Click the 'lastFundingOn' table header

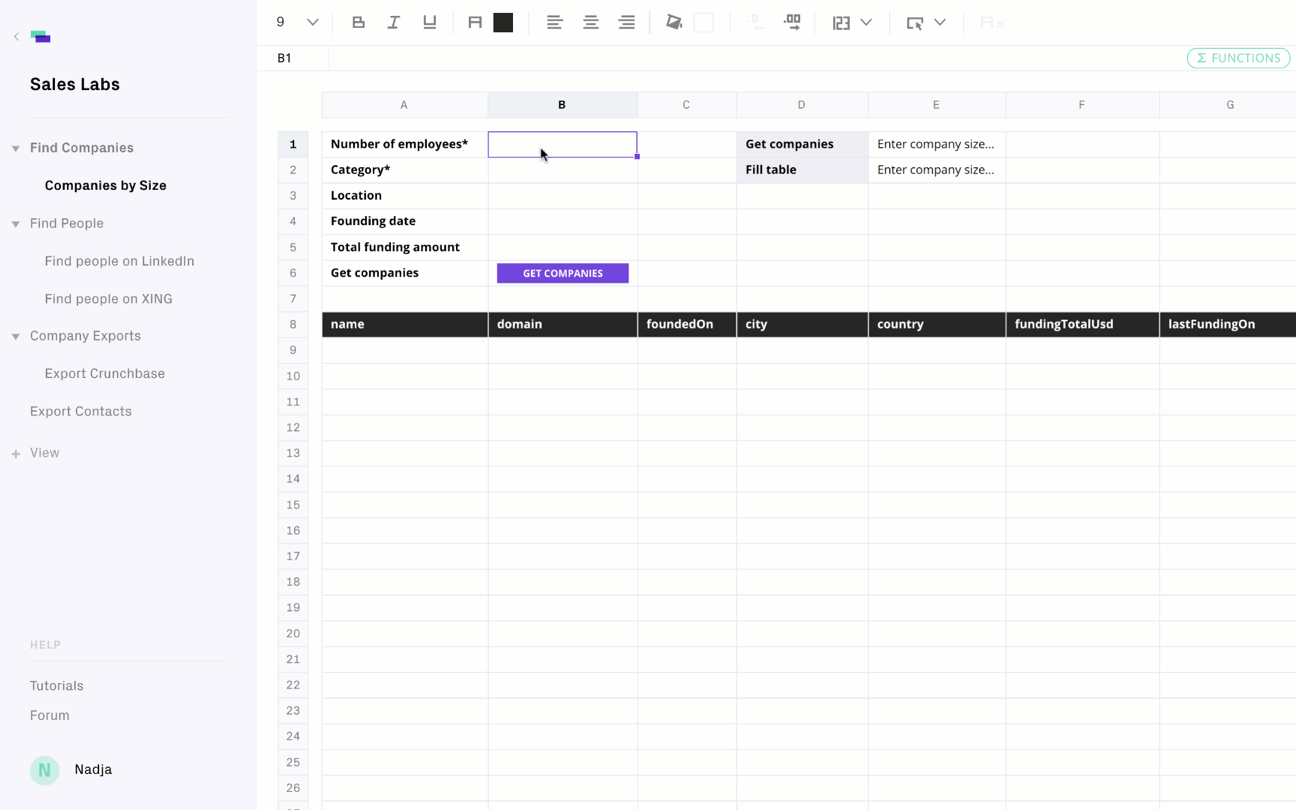(x=1228, y=324)
